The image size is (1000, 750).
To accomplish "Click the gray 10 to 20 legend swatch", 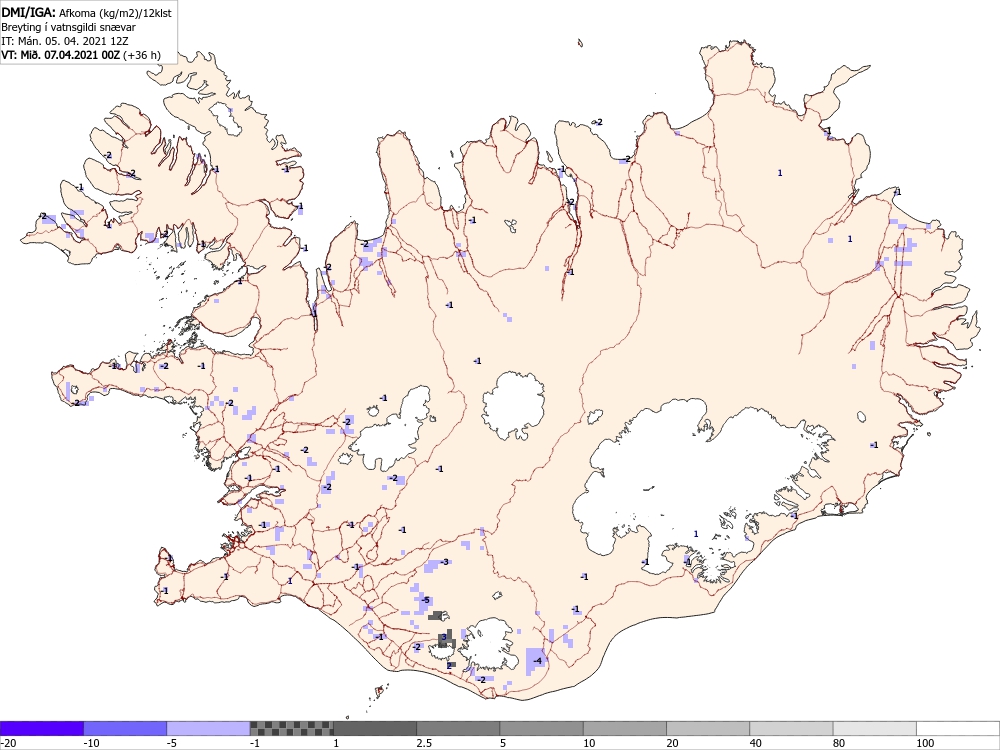I will pos(625,728).
